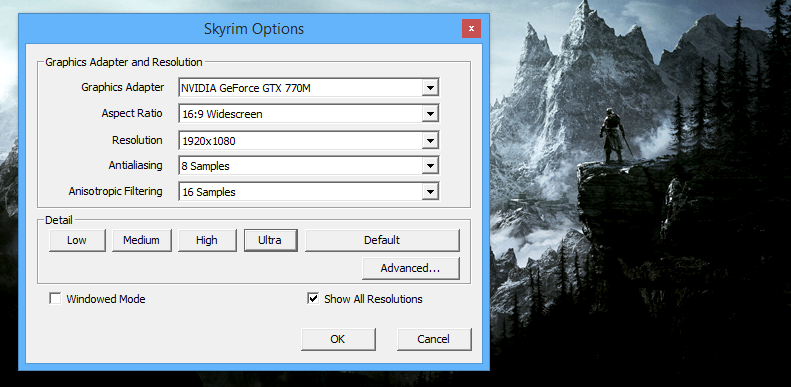
Task: Click the Graphics Adapter label
Action: pyautogui.click(x=123, y=87)
